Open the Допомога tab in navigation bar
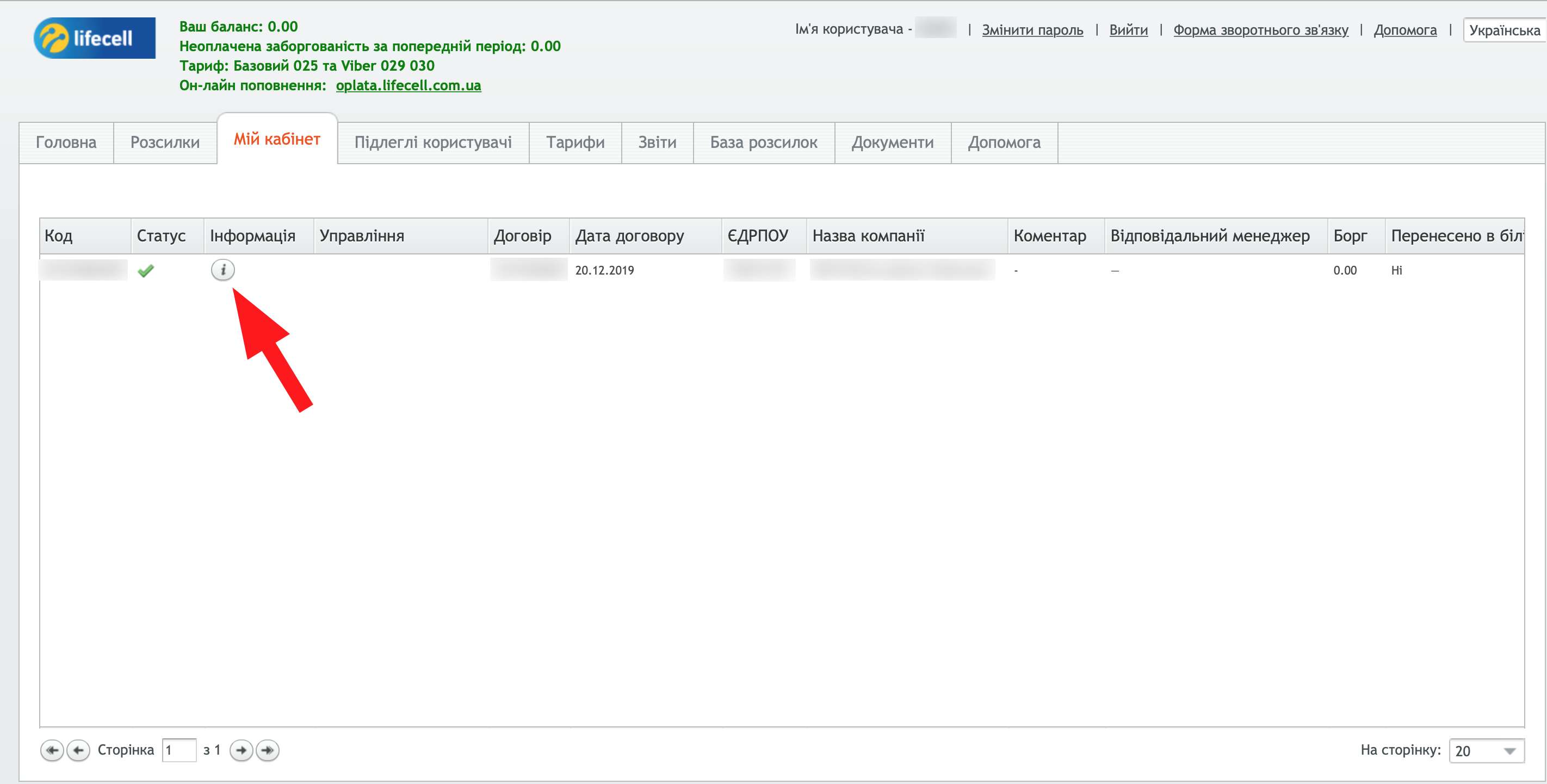Screen dimensions: 1547x784 pyautogui.click(x=1004, y=142)
